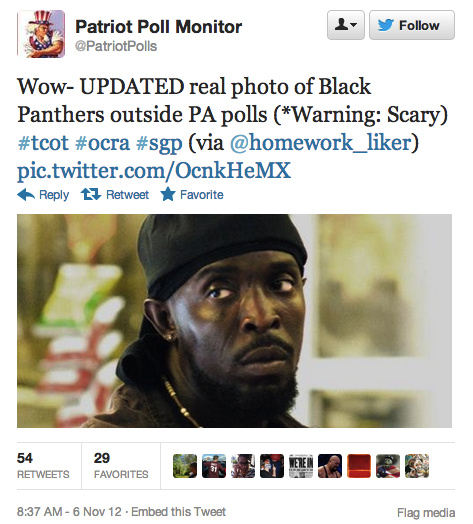The width and height of the screenshot is (473, 524).
Task: Open the pic.twitter.com/OcnkHeMX link
Action: [x=154, y=171]
